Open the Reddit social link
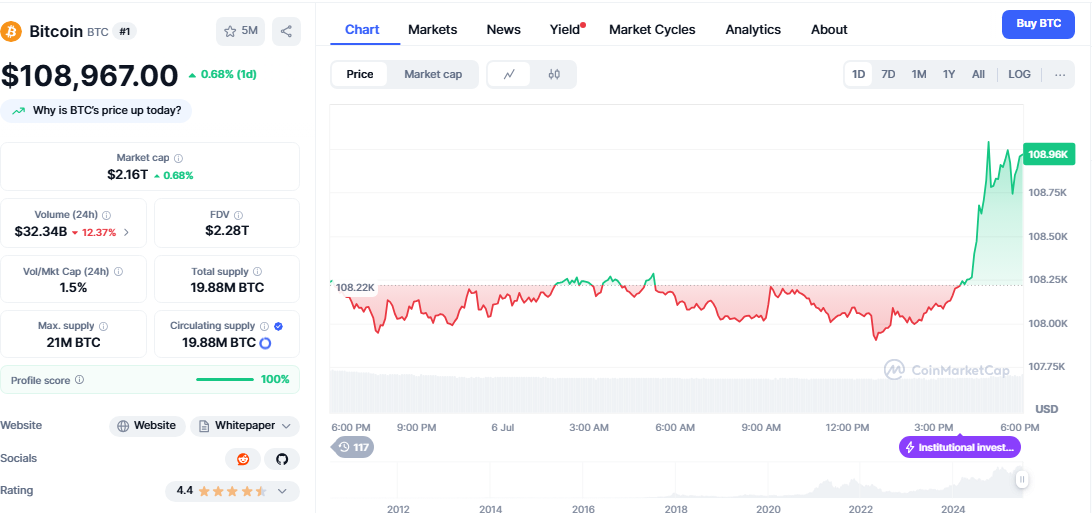This screenshot has height=513, width=1092. 243,459
